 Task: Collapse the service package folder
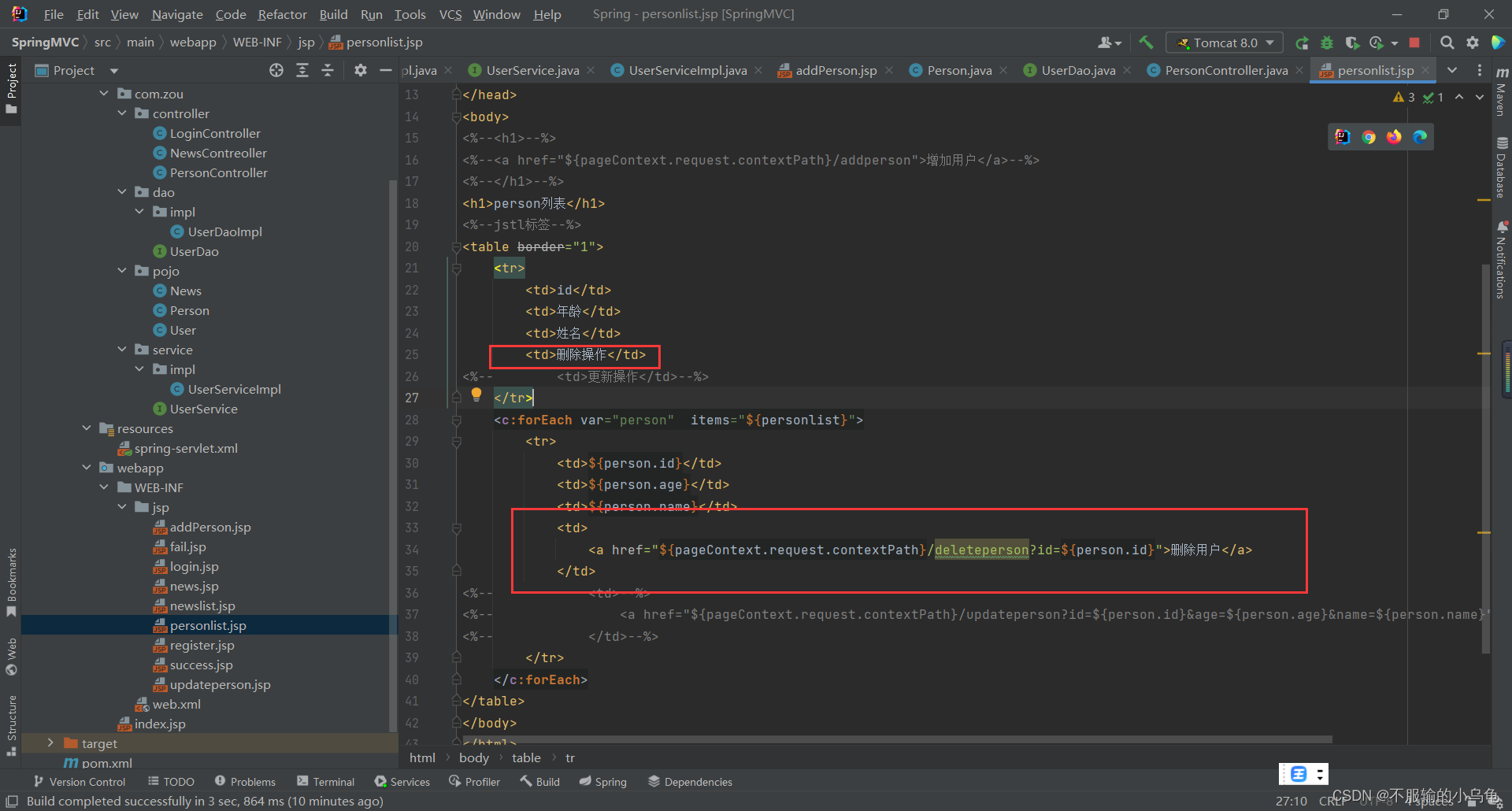122,350
